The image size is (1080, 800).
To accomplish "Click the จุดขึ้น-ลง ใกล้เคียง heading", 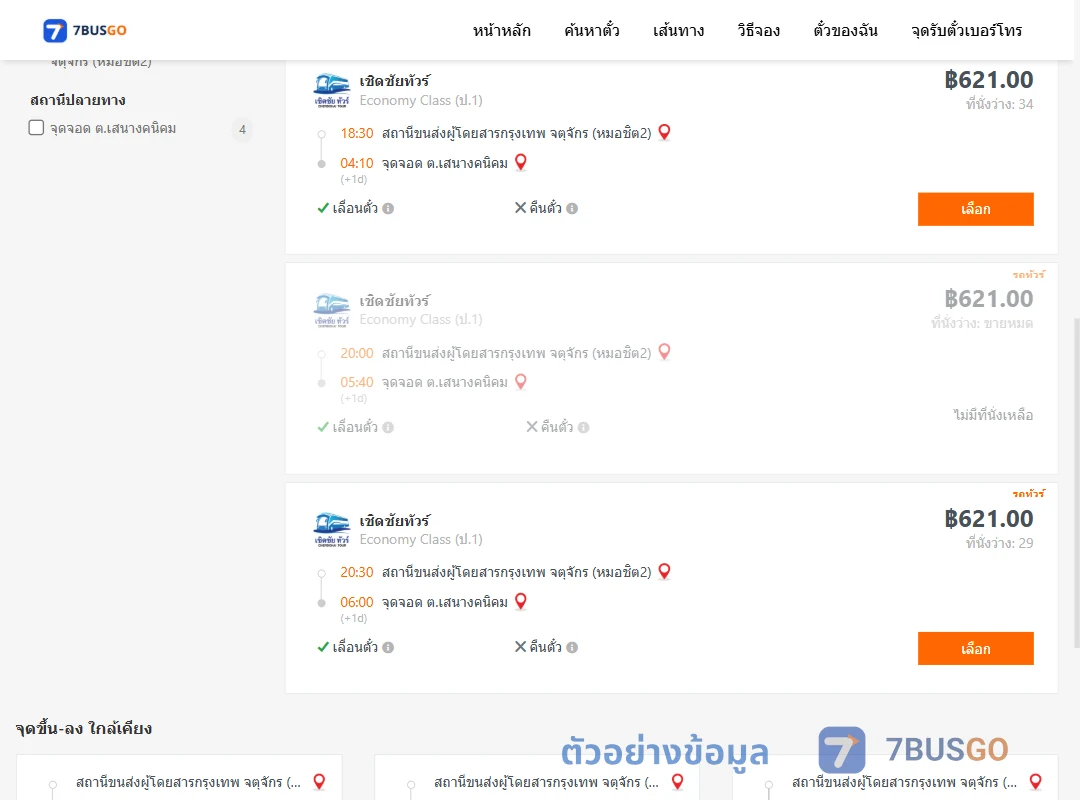I will pos(83,728).
